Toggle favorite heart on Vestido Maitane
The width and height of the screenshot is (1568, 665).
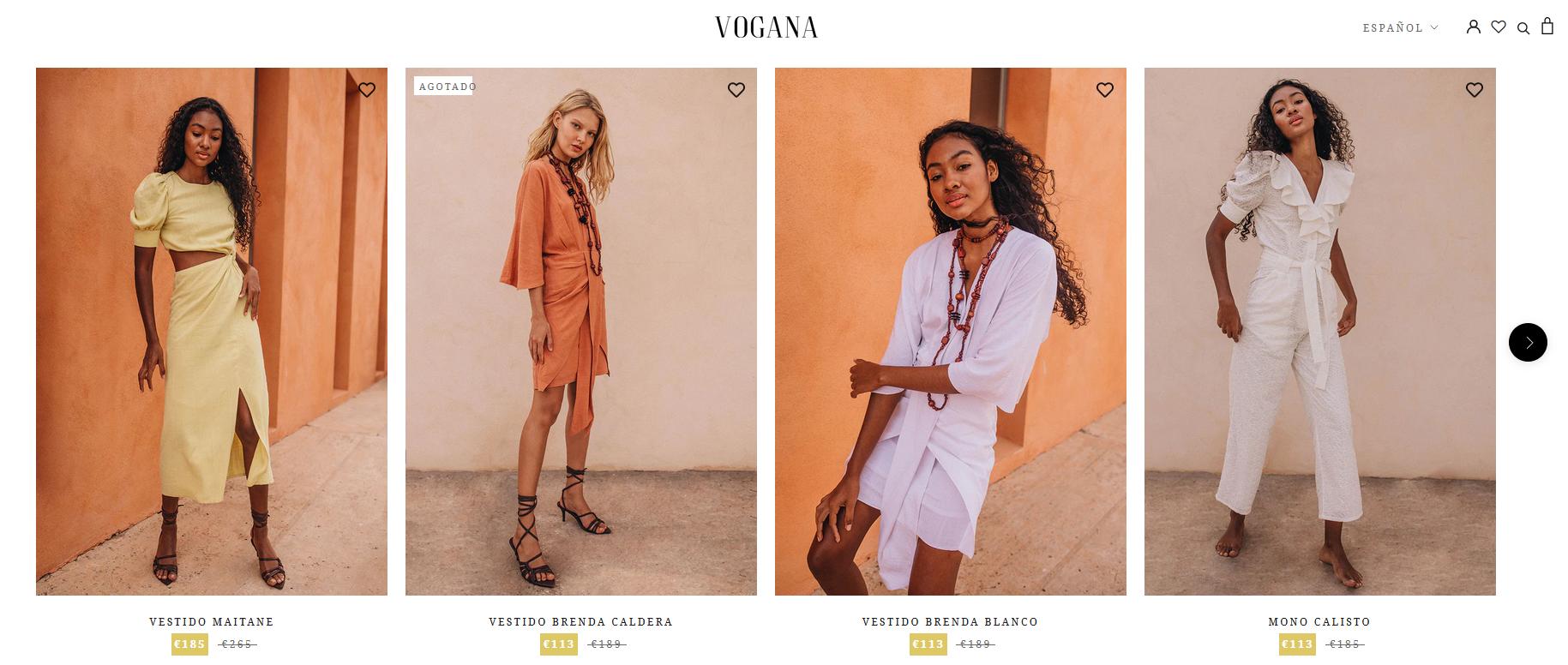click(x=367, y=90)
